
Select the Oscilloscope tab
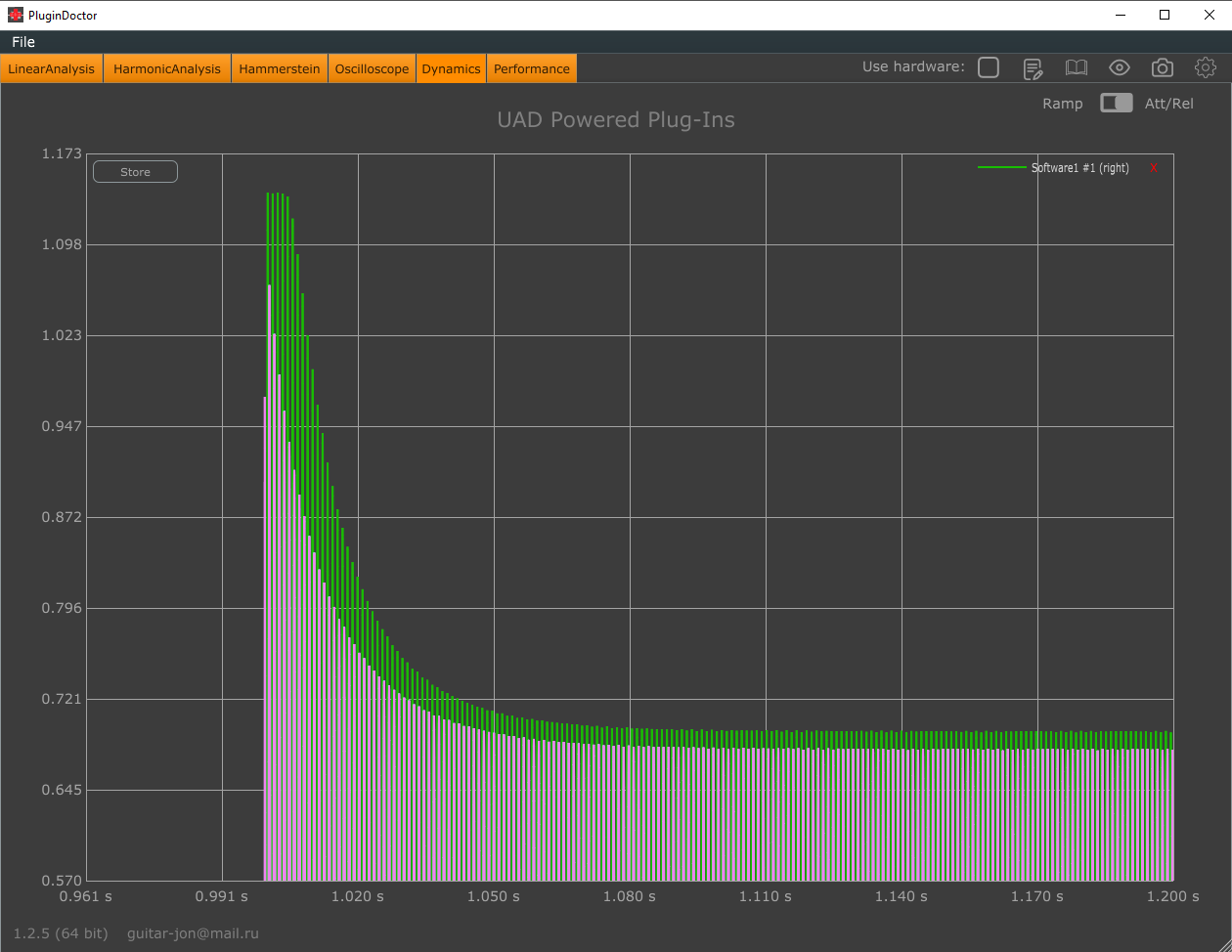coord(372,68)
